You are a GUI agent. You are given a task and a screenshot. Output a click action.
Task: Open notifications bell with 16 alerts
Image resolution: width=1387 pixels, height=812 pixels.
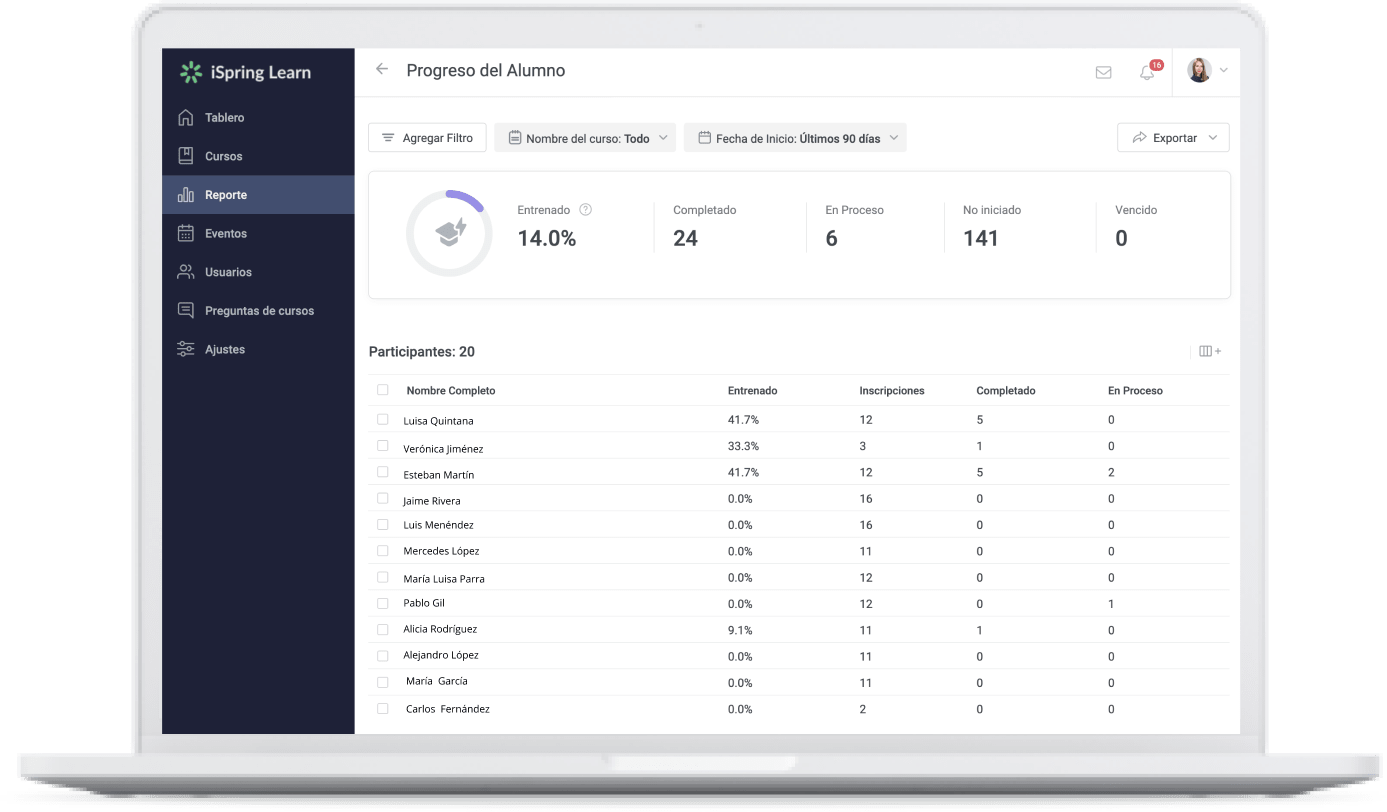(1146, 71)
